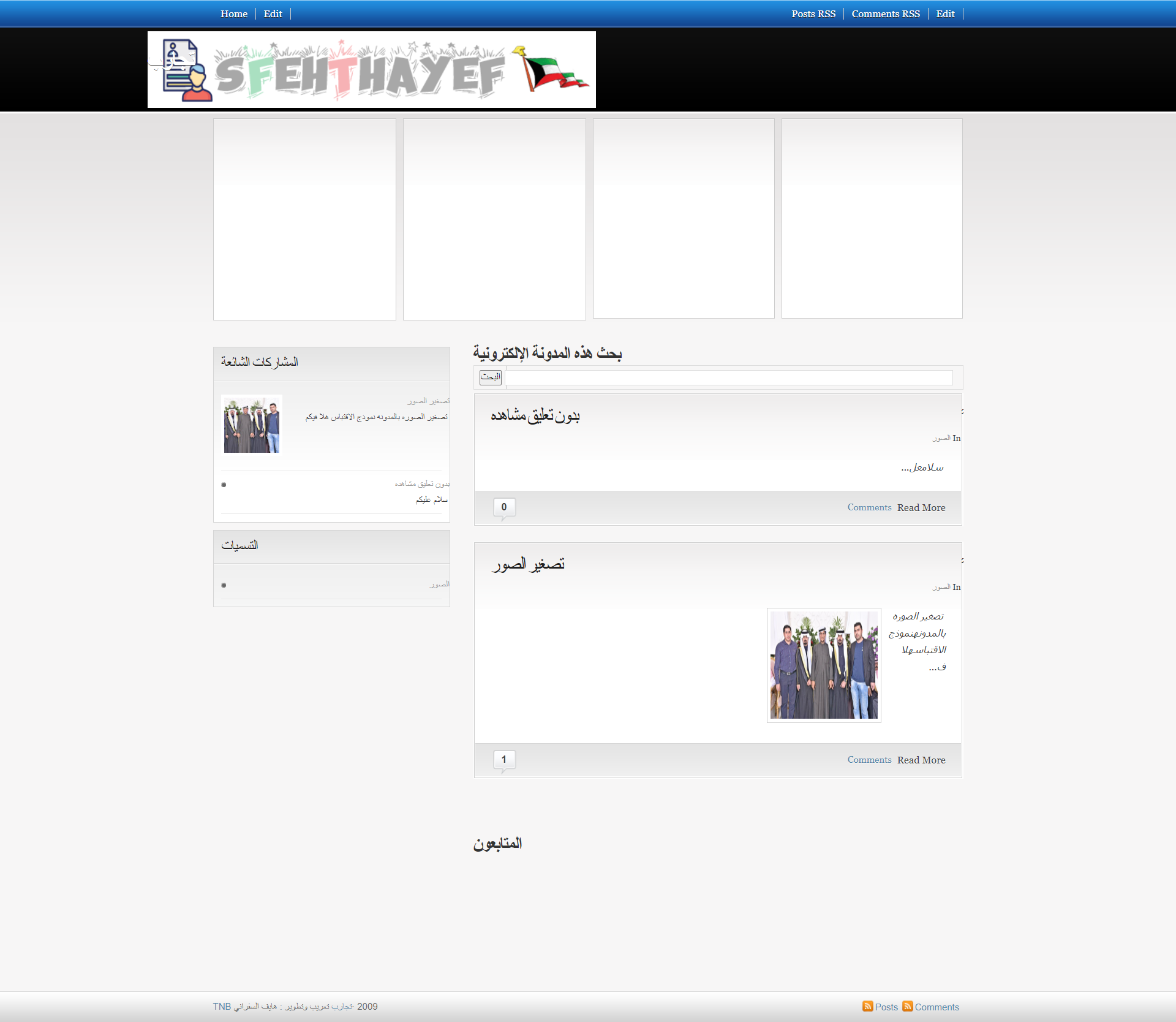Click the Posts RSS feed icon in footer
1176x1022 pixels.
click(x=867, y=1006)
